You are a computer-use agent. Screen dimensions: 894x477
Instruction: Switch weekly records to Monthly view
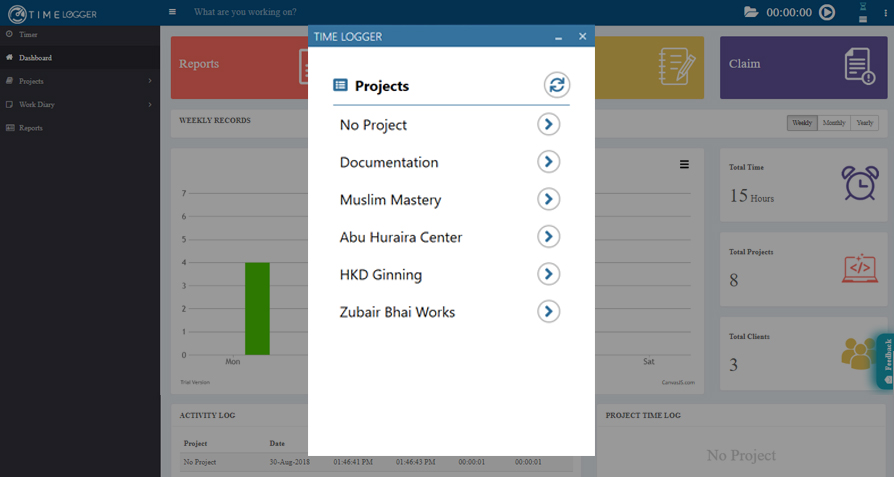click(x=834, y=123)
